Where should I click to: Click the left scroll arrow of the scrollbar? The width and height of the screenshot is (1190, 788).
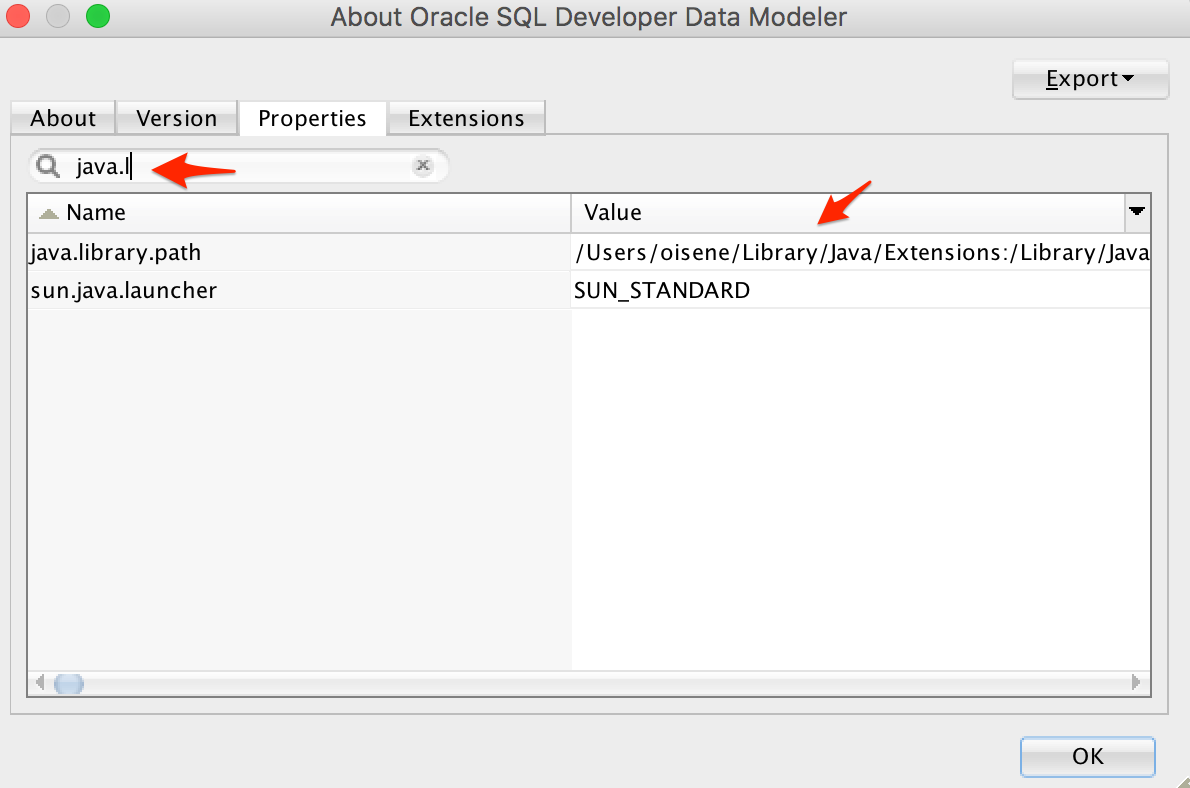(40, 682)
